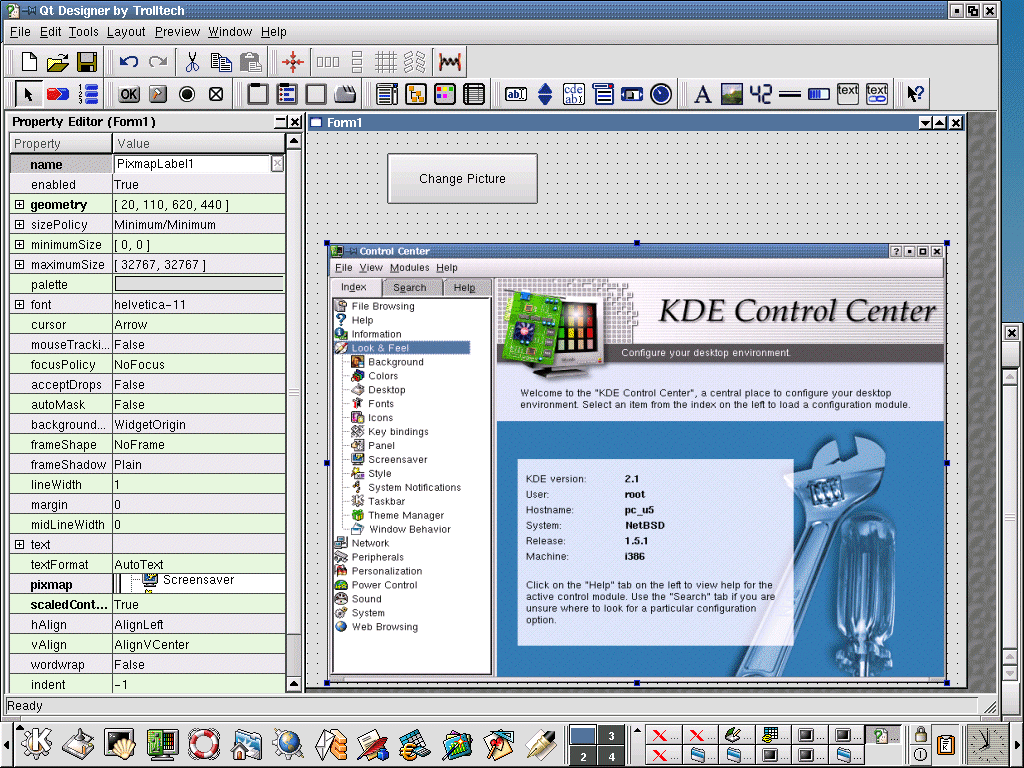Click the hAlign value AlignLeft

point(199,624)
